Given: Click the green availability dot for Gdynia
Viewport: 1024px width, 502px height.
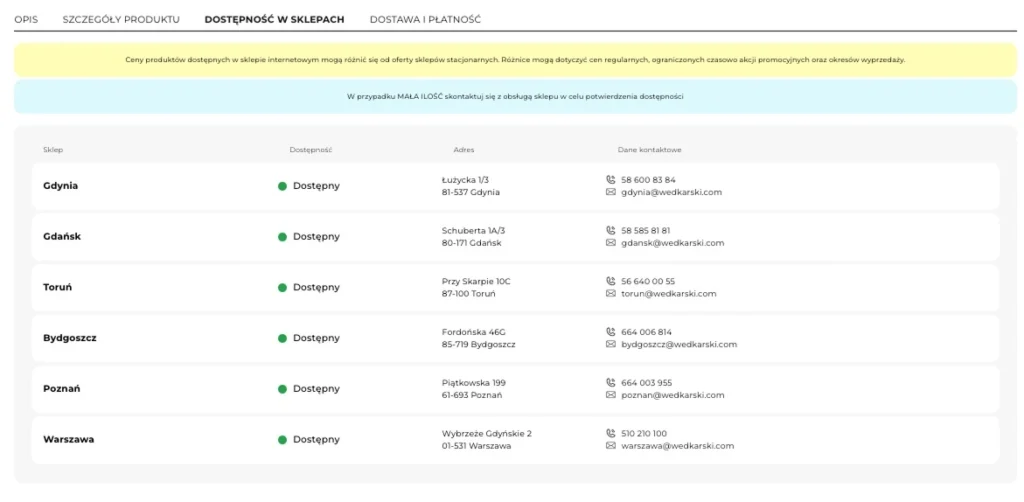Looking at the screenshot, I should [x=282, y=186].
